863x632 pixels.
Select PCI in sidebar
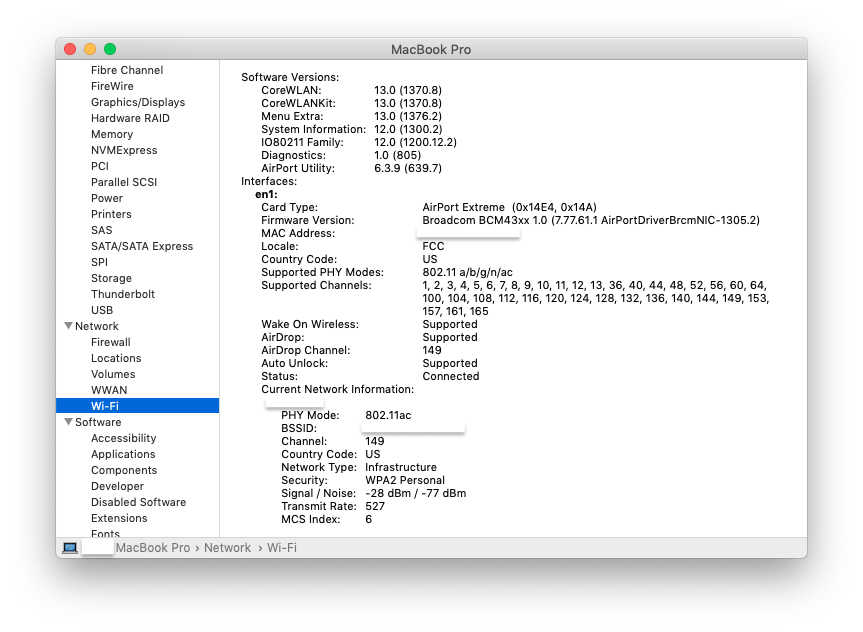click(x=100, y=166)
